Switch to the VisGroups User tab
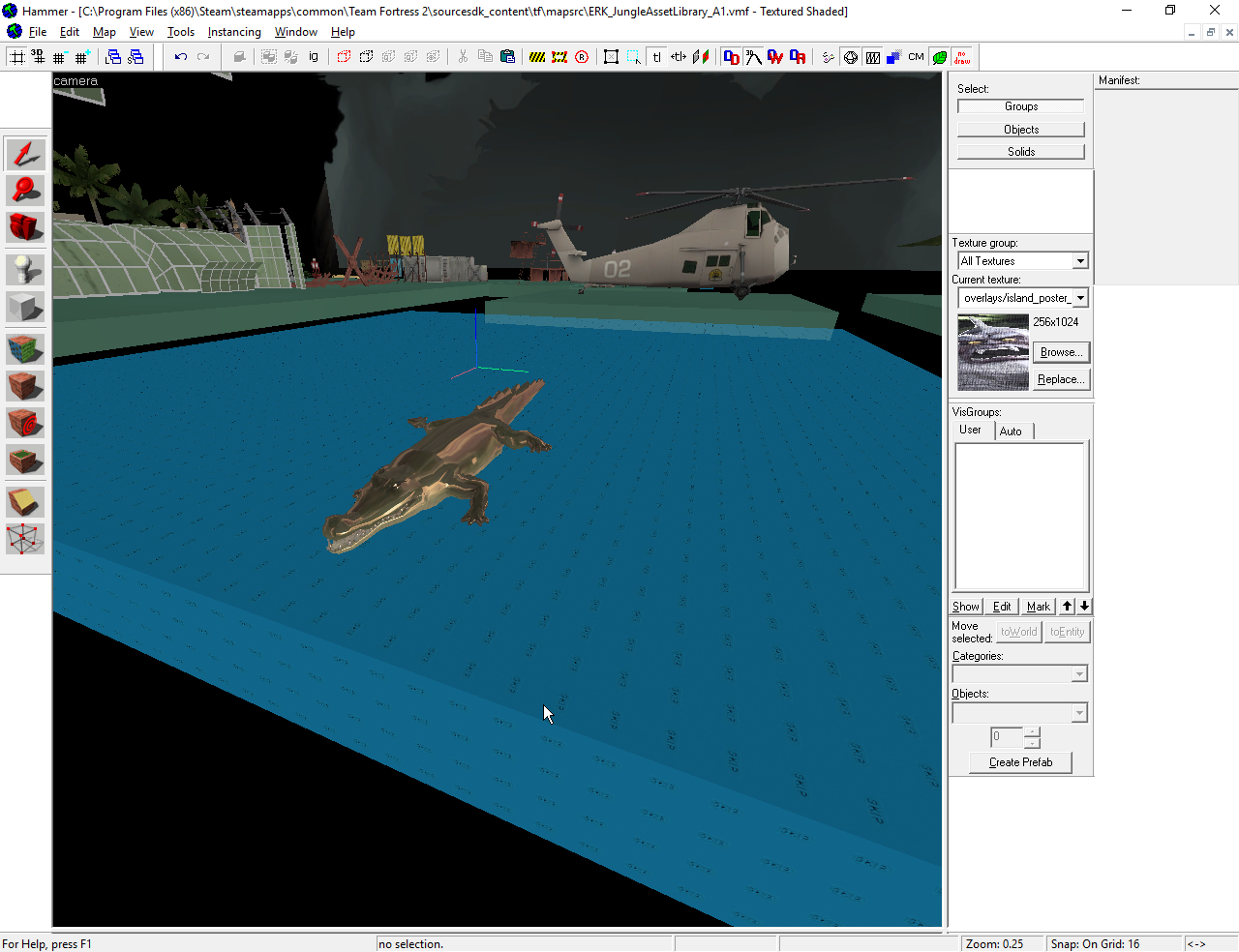 (971, 430)
